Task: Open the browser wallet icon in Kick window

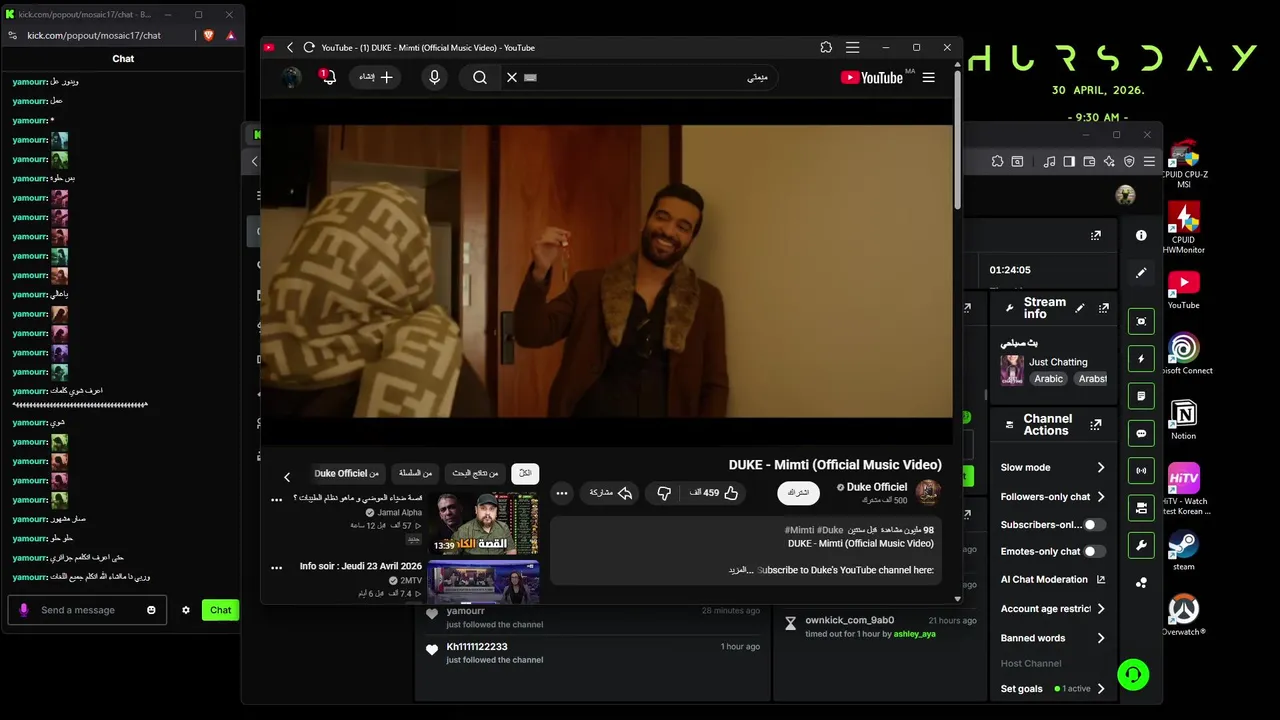Action: coord(1089,161)
